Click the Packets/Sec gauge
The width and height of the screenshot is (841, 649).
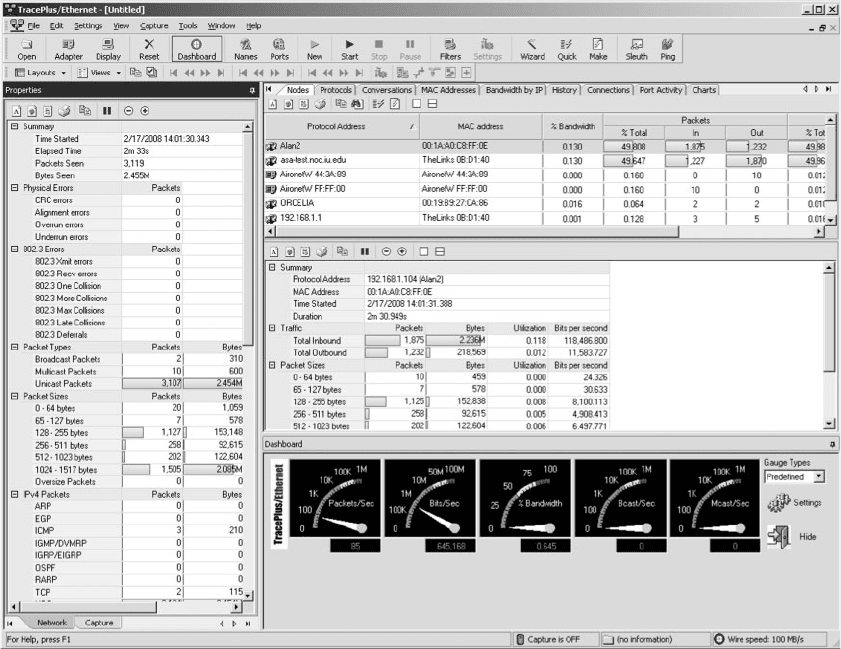[335, 498]
